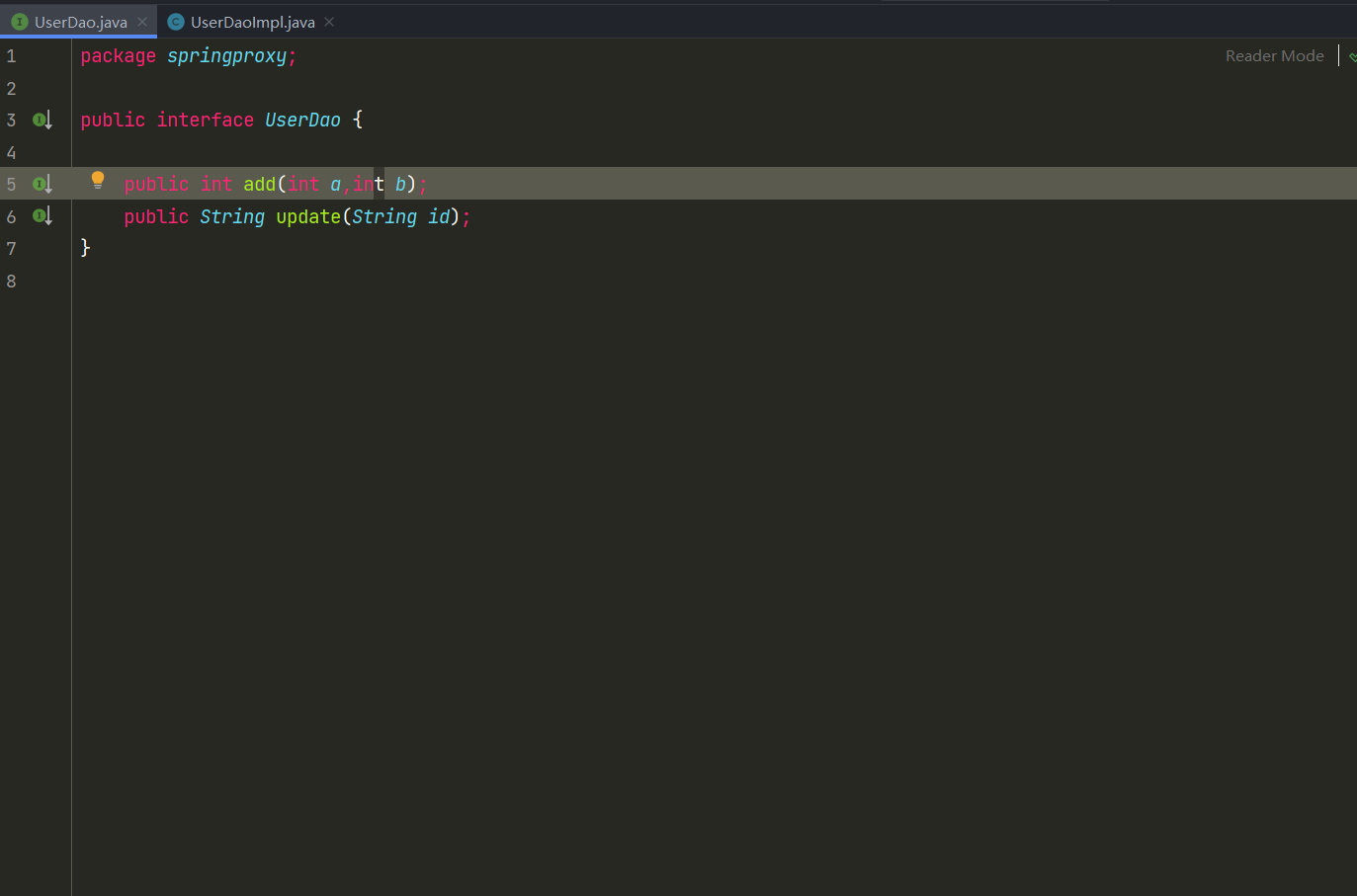
Task: Open the yellow lightbulb quick-fix menu
Action: [x=98, y=180]
